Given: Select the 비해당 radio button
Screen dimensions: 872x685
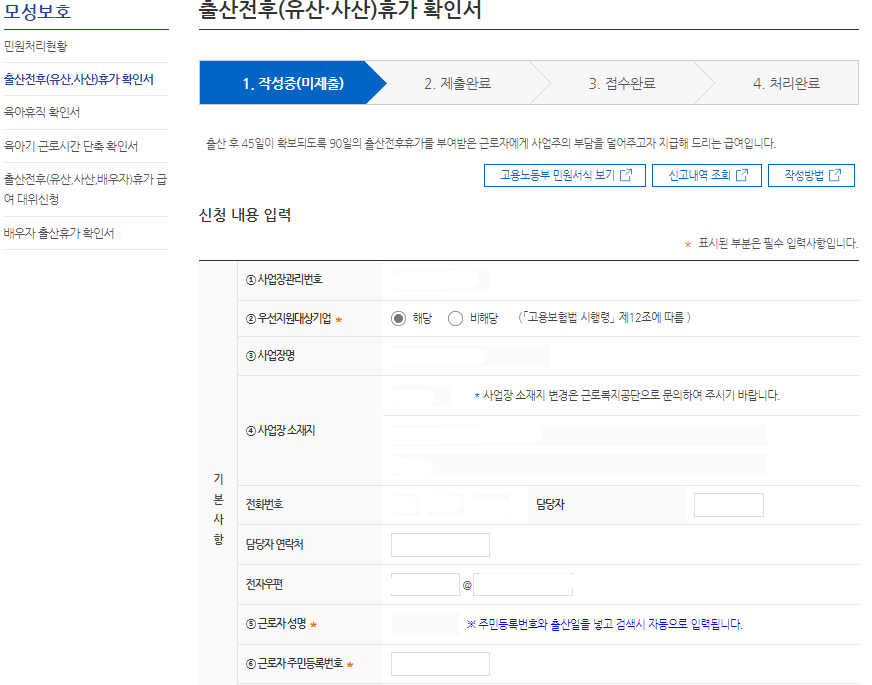Looking at the screenshot, I should point(457,319).
